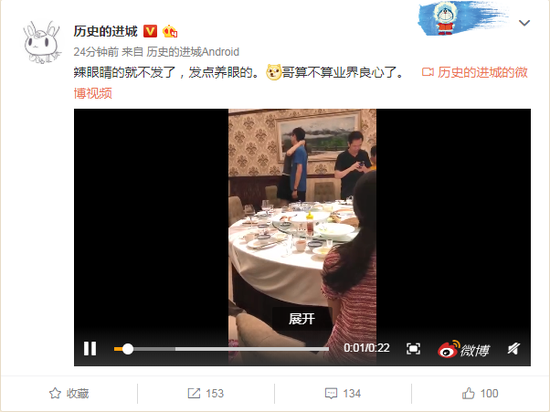Viewport: 550px width, 412px height.
Task: Repost using the share icon with 153
Action: click(206, 393)
